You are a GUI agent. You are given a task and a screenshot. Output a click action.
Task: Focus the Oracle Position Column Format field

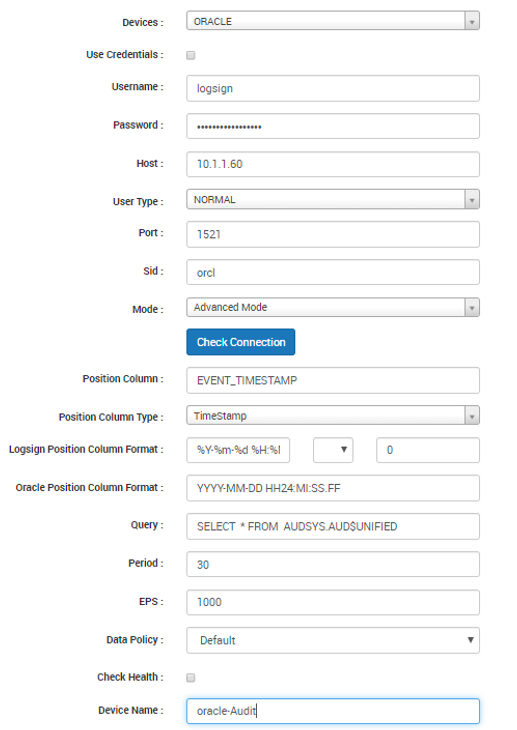(333, 488)
